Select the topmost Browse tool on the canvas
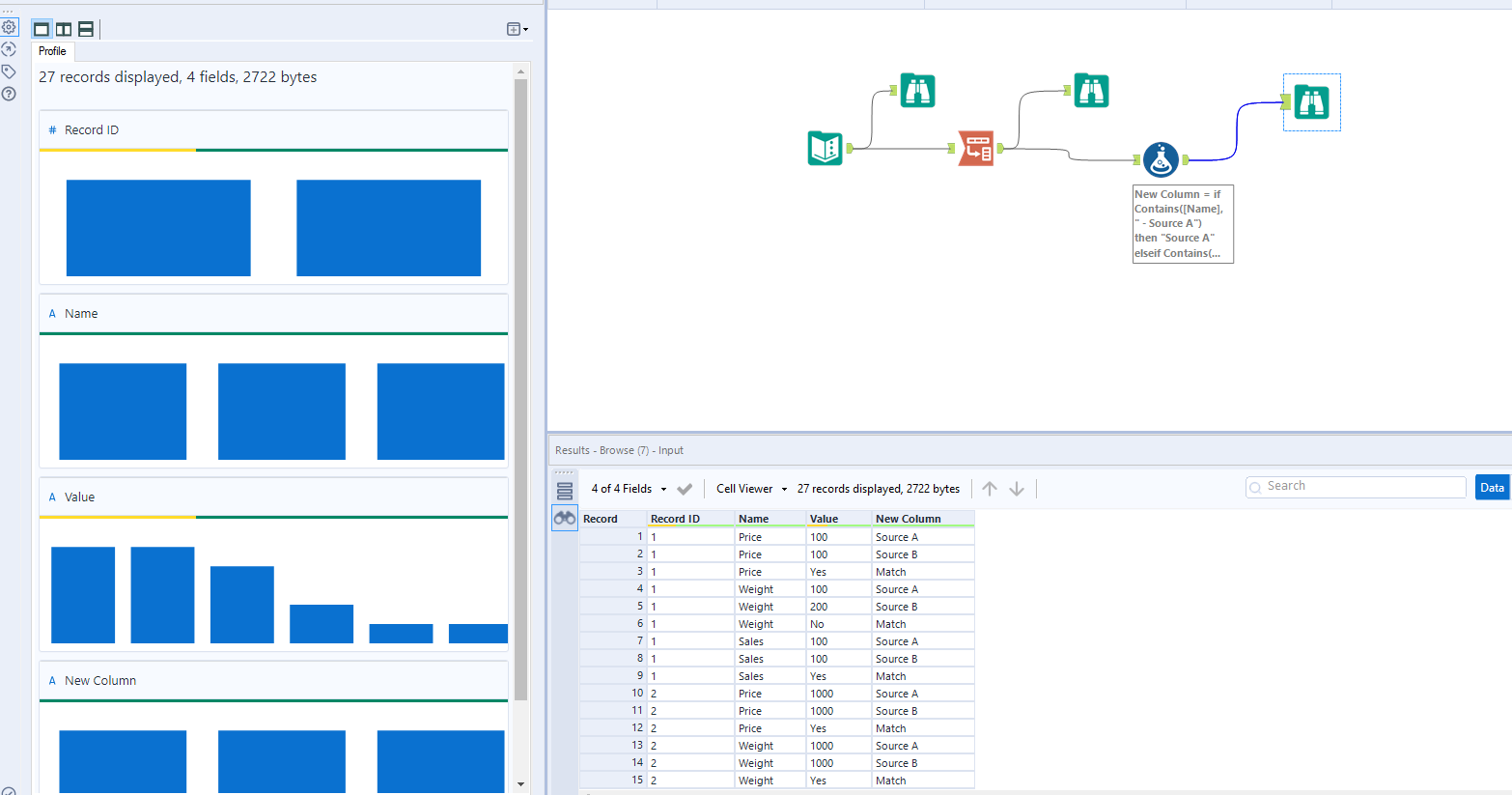The width and height of the screenshot is (1512, 795). pos(917,90)
